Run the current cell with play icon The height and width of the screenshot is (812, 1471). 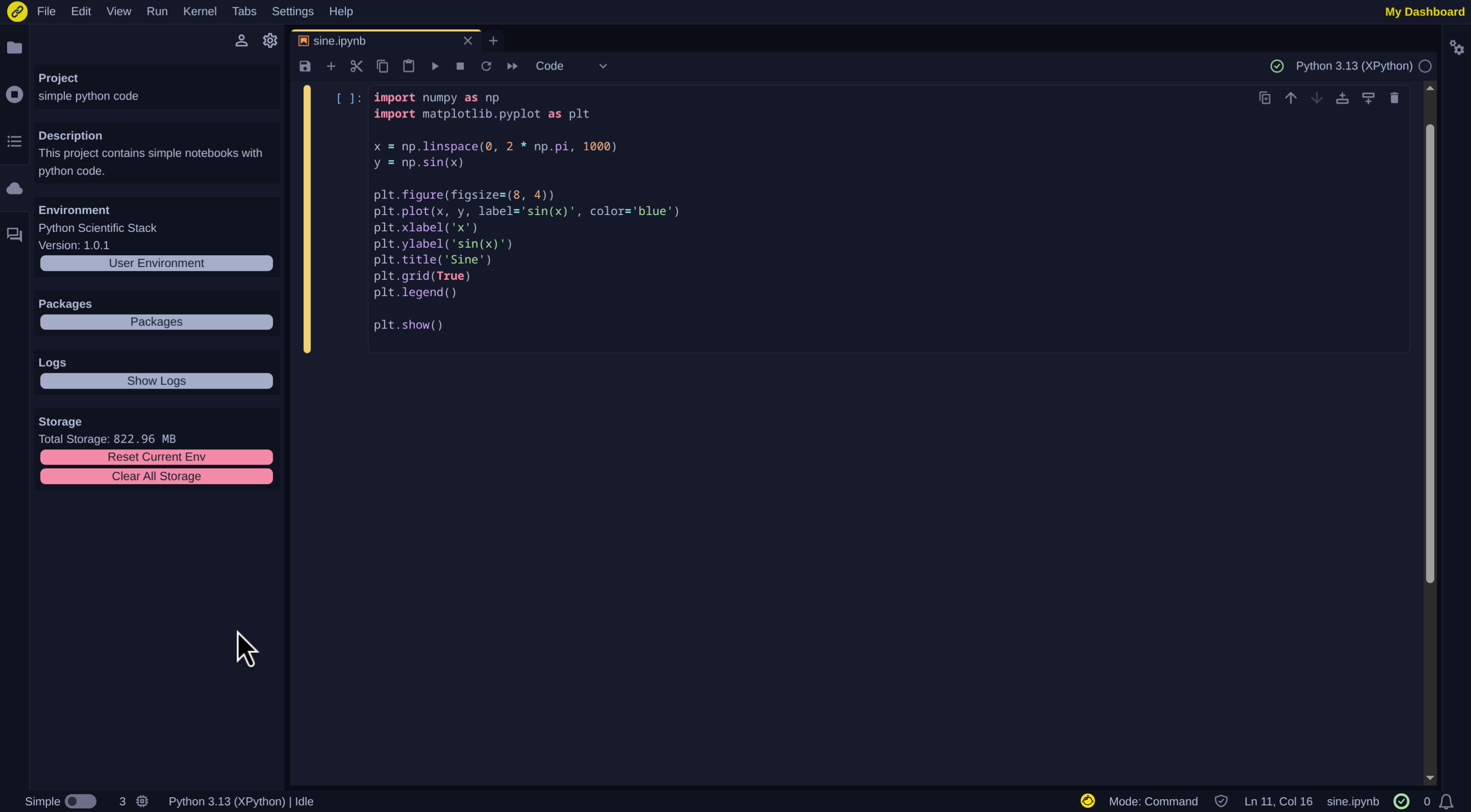point(435,65)
